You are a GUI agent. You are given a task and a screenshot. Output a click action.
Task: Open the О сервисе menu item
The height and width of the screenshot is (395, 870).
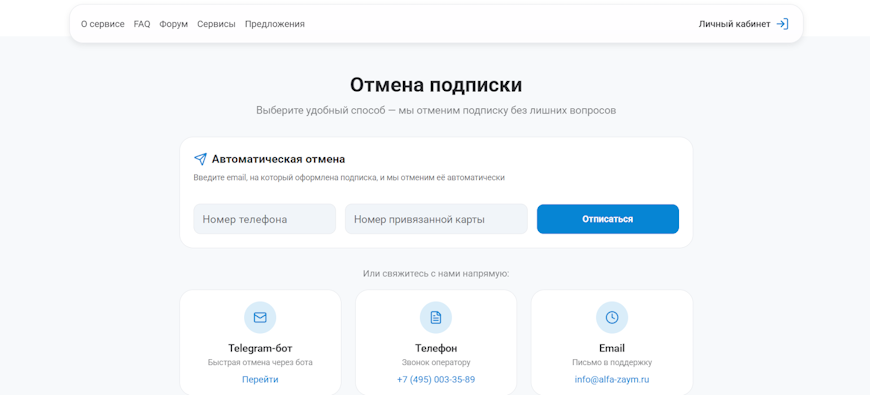(103, 24)
